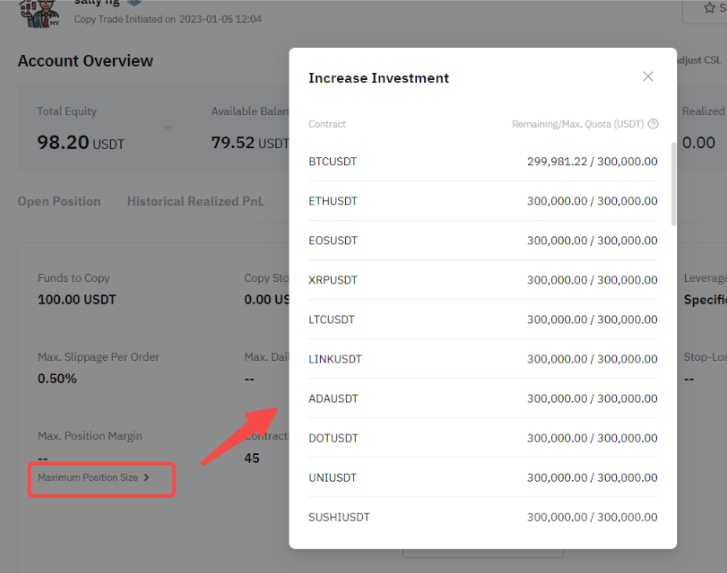This screenshot has height=573, width=727.
Task: Select the LINKUSDT contract row
Action: [483, 359]
